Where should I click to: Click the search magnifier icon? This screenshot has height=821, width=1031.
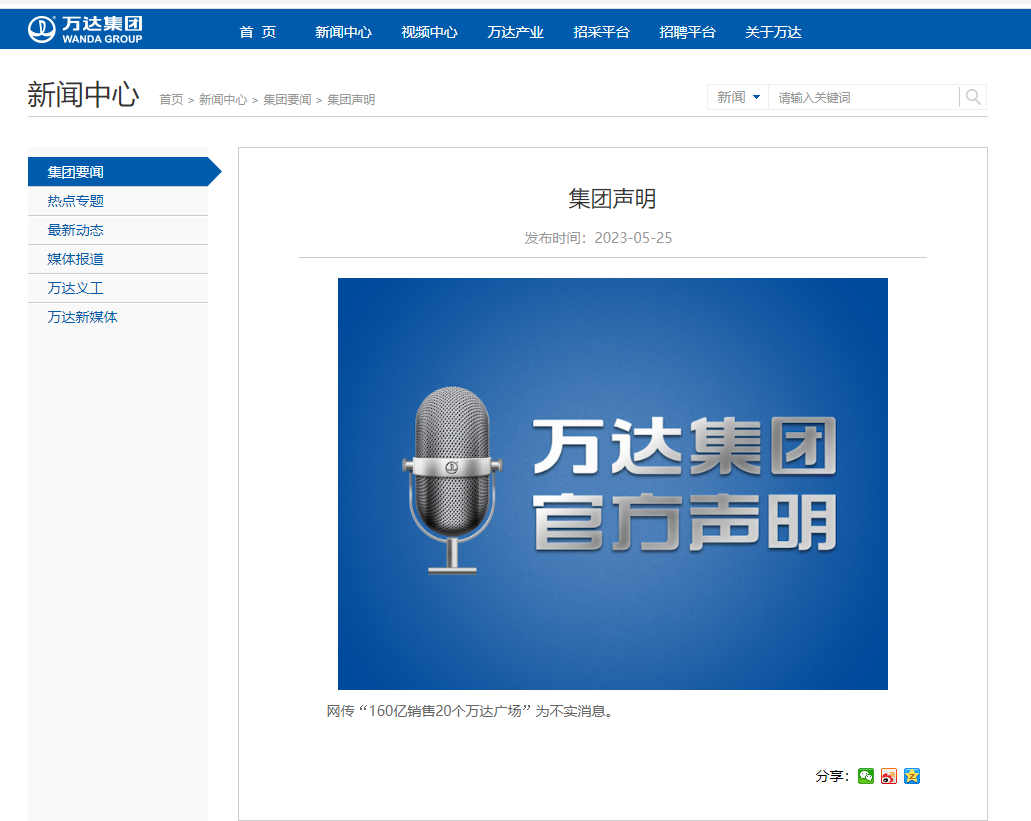click(973, 97)
